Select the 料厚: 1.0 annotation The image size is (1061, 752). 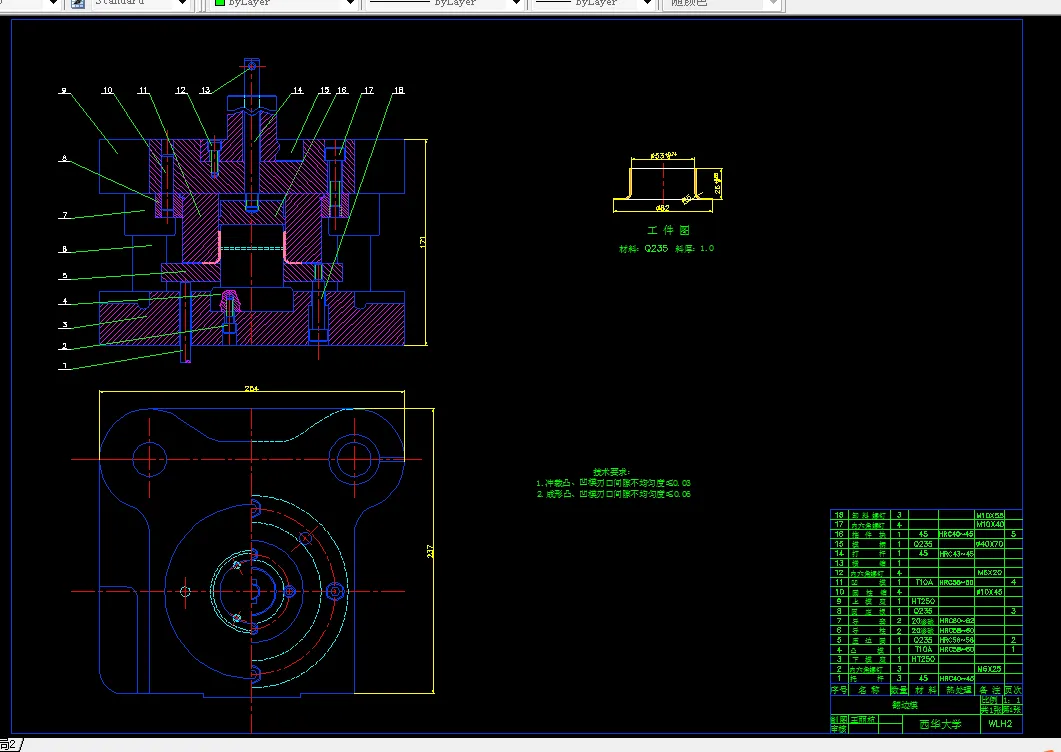[x=694, y=248]
